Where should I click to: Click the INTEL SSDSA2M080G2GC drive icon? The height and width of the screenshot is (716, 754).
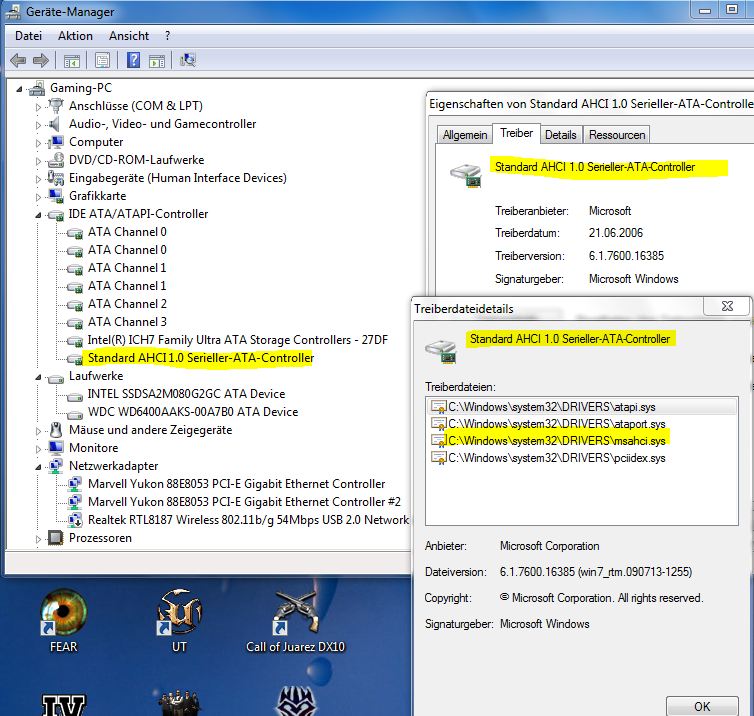coord(75,397)
